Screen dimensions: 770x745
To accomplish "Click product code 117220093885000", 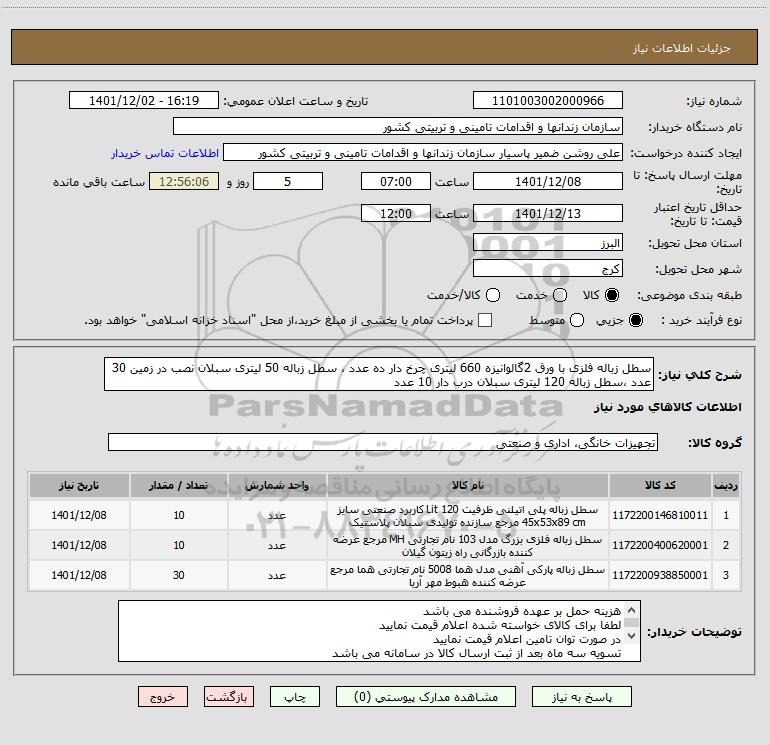I will point(660,575).
